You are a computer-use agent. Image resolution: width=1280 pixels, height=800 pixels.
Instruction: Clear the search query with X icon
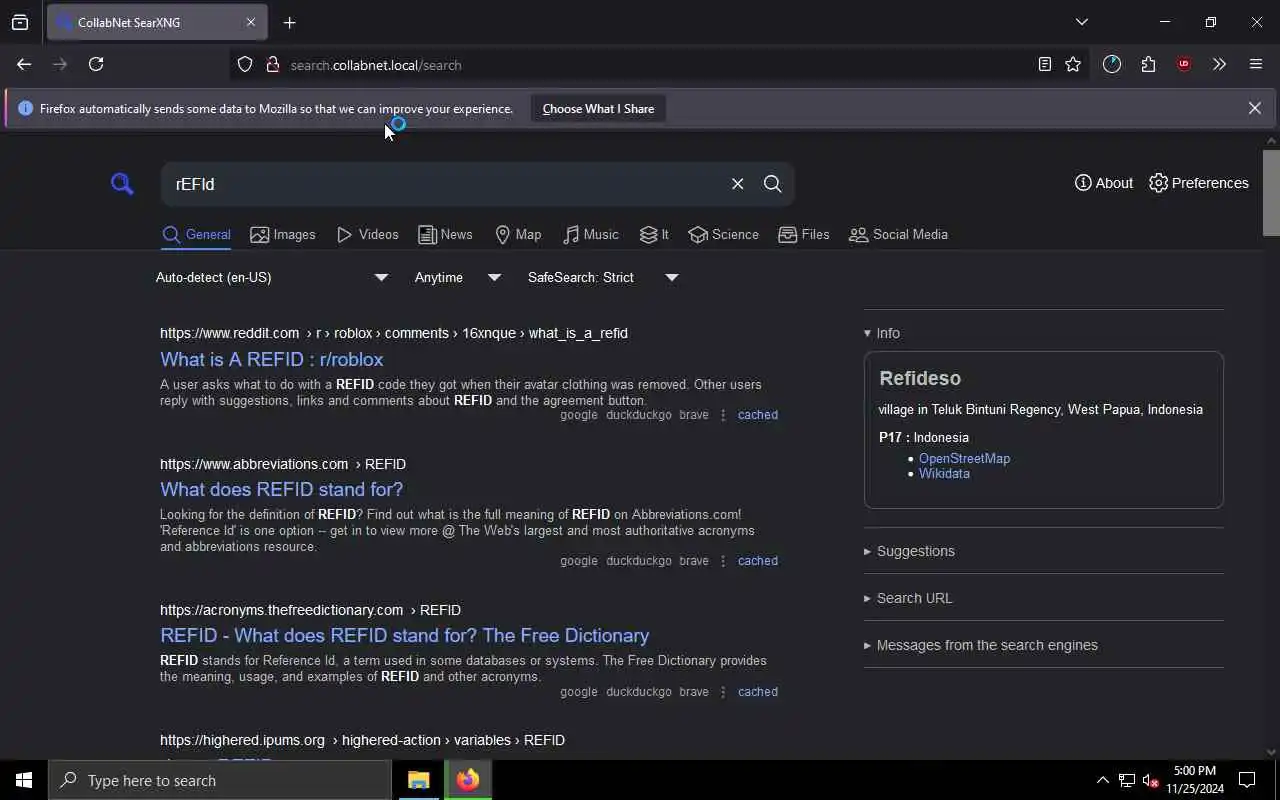tap(737, 184)
